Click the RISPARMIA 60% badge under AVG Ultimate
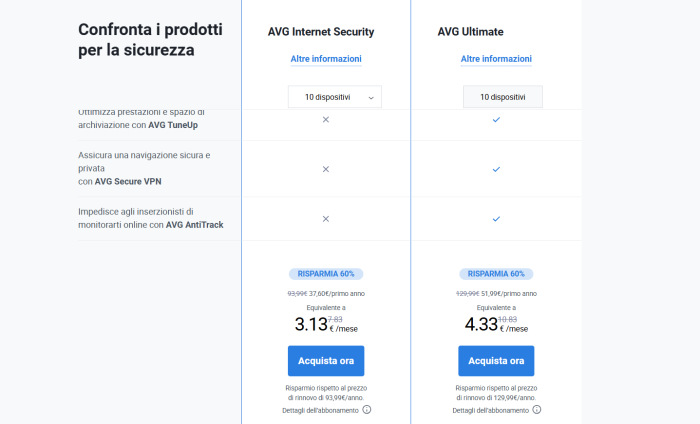 click(x=496, y=273)
